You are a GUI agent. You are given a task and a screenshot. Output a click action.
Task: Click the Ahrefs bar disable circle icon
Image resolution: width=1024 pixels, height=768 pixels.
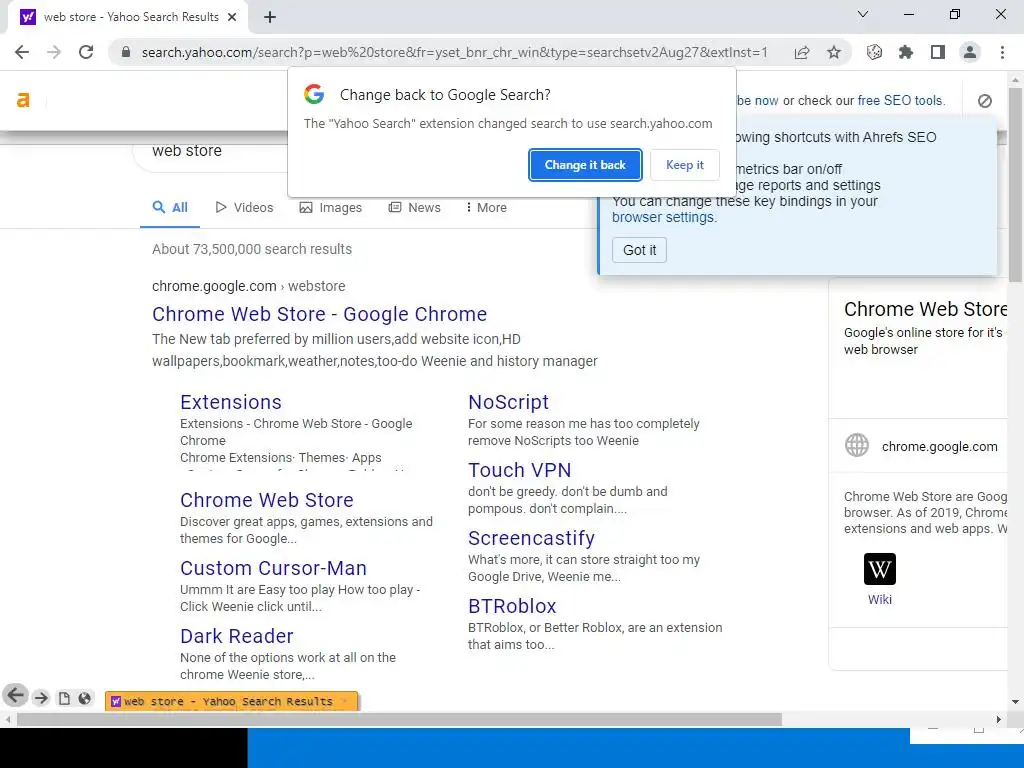(985, 101)
